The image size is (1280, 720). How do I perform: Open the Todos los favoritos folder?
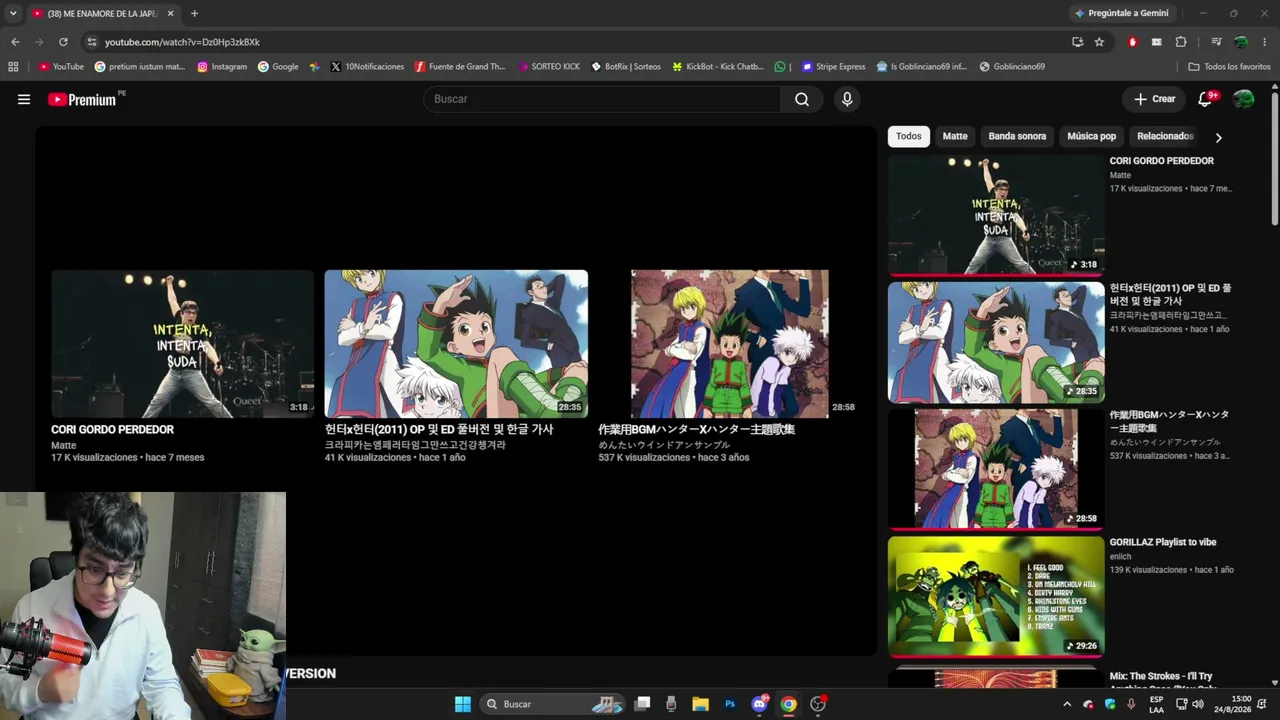1229,67
